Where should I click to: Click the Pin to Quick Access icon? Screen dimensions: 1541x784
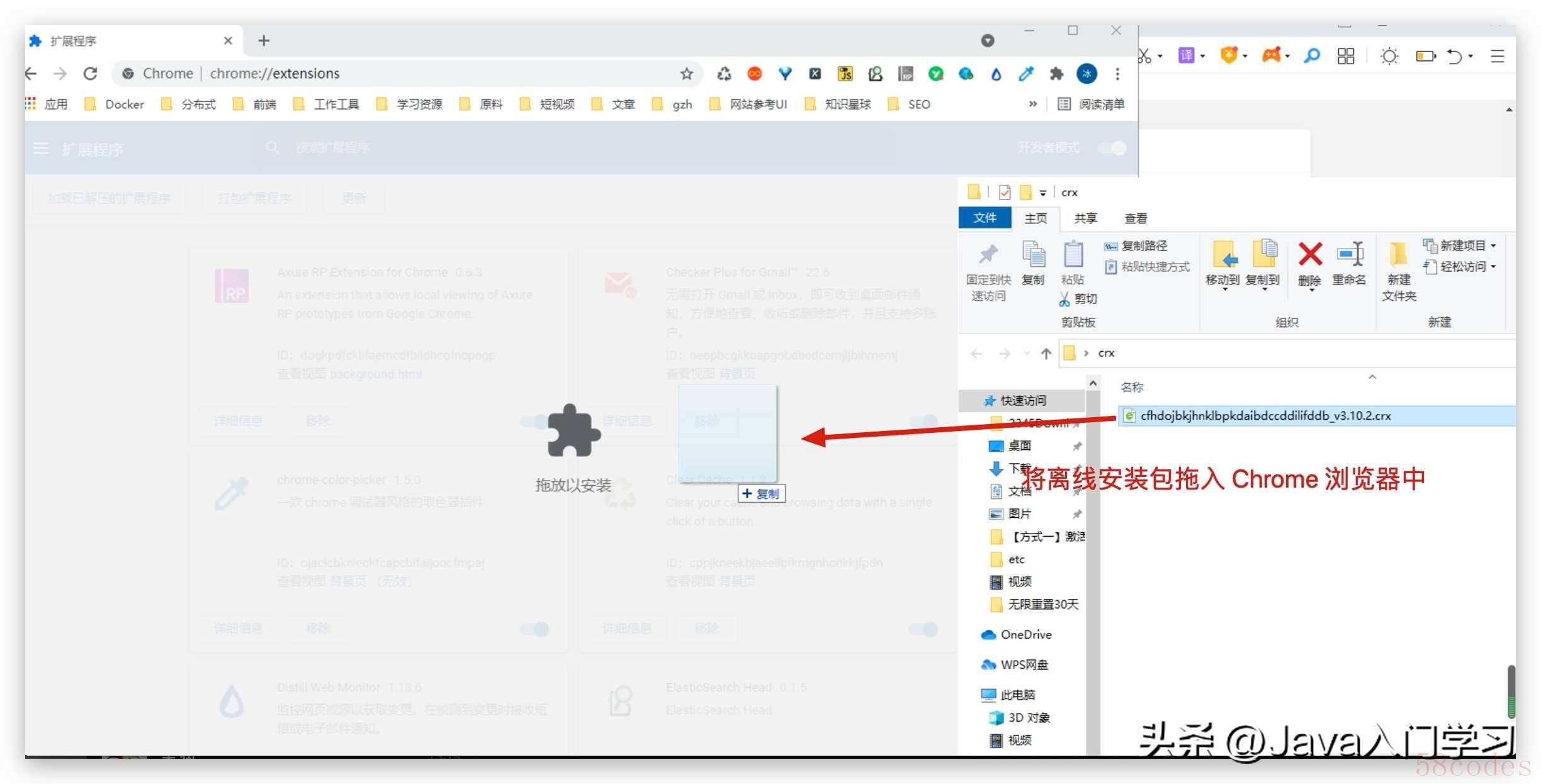click(988, 255)
